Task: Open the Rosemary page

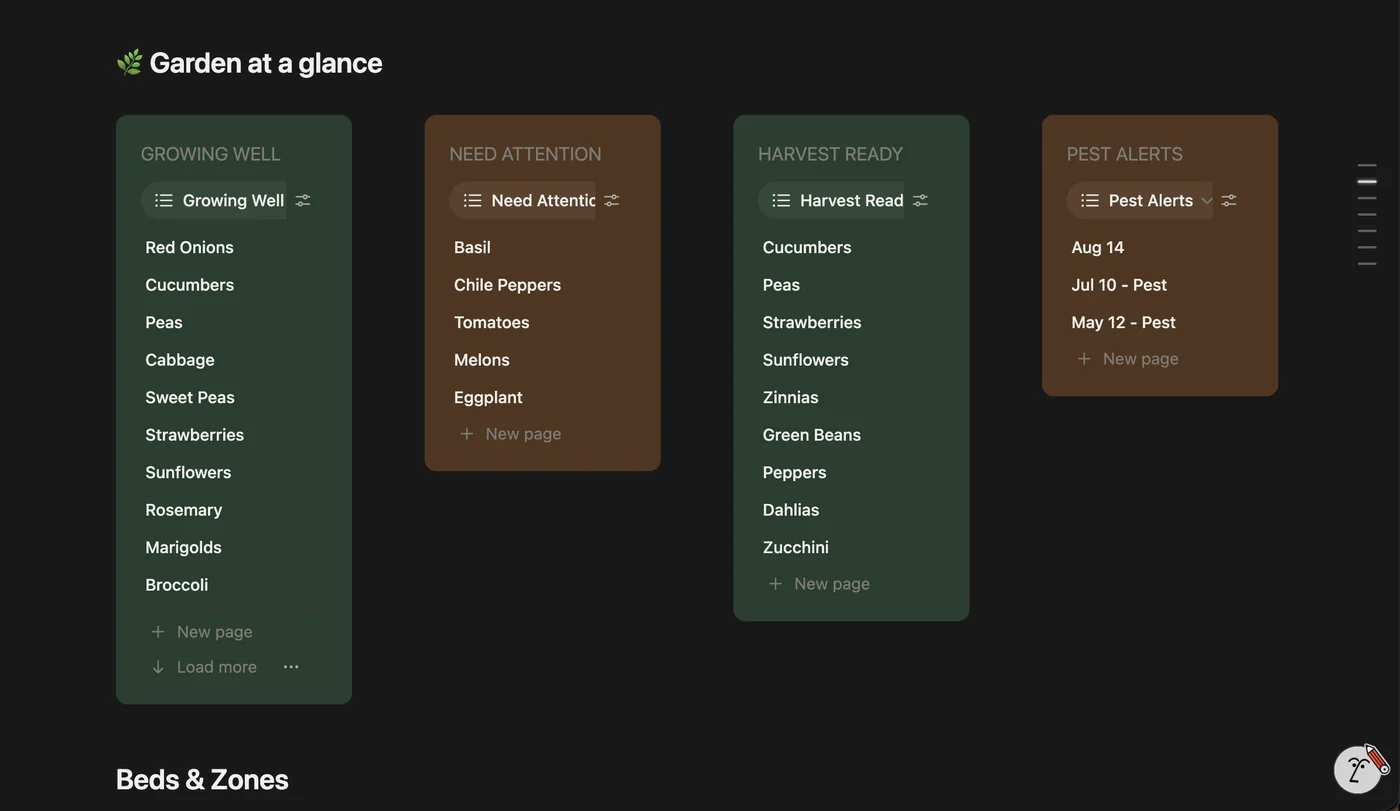Action: point(184,510)
